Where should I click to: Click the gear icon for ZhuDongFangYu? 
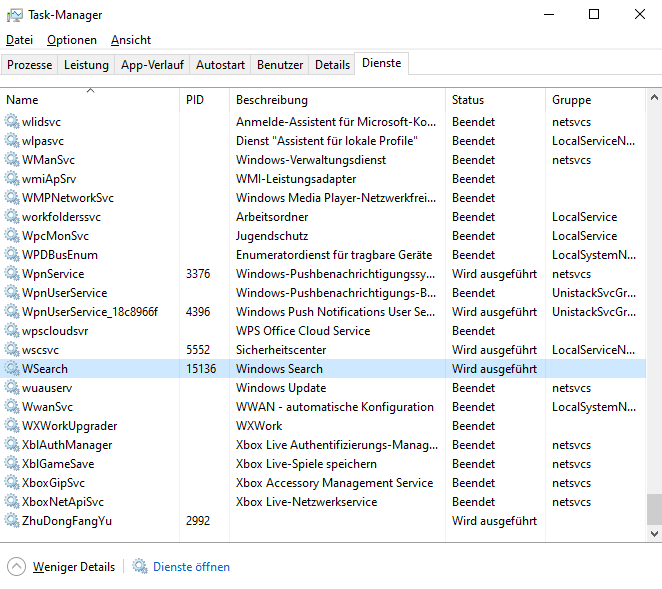[12, 521]
